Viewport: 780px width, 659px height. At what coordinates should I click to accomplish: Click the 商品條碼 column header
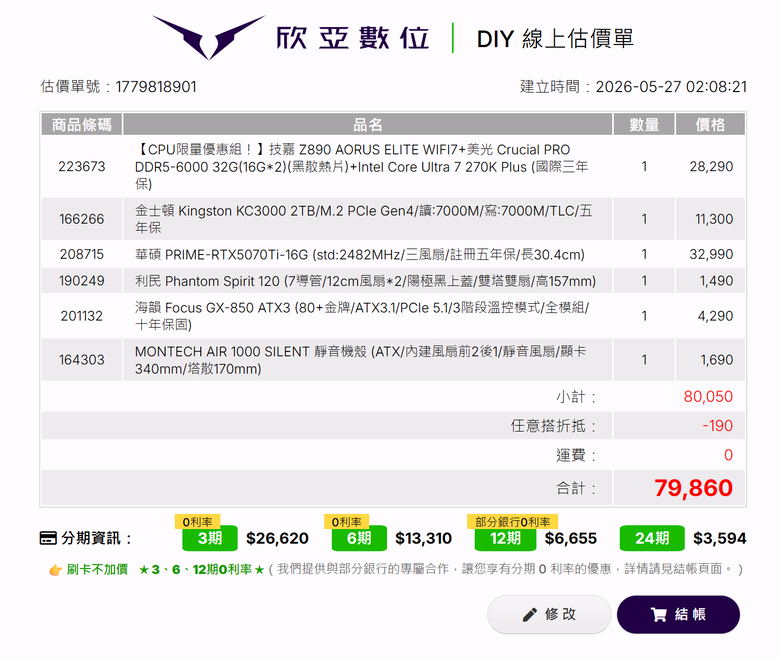click(x=82, y=124)
